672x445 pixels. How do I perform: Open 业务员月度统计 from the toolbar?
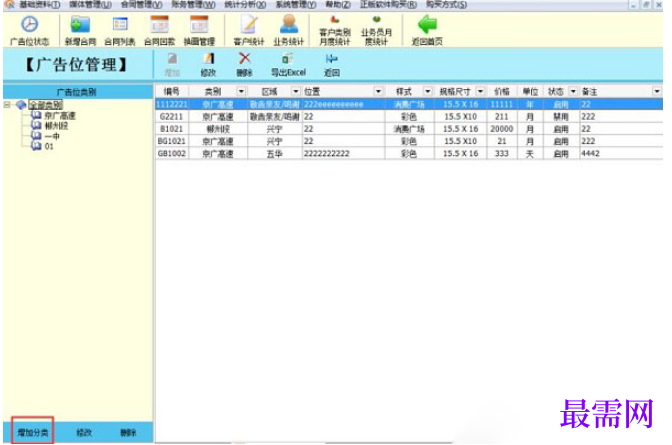click(376, 31)
